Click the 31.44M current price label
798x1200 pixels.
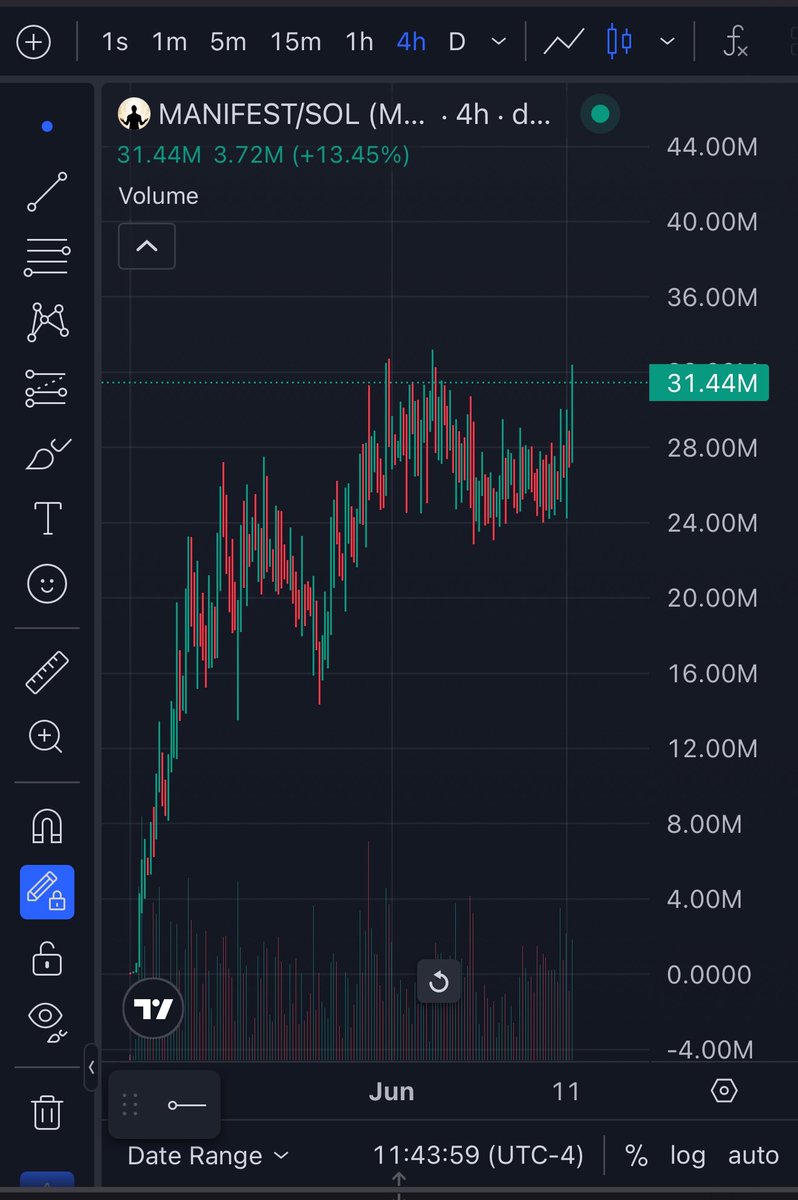pos(709,383)
